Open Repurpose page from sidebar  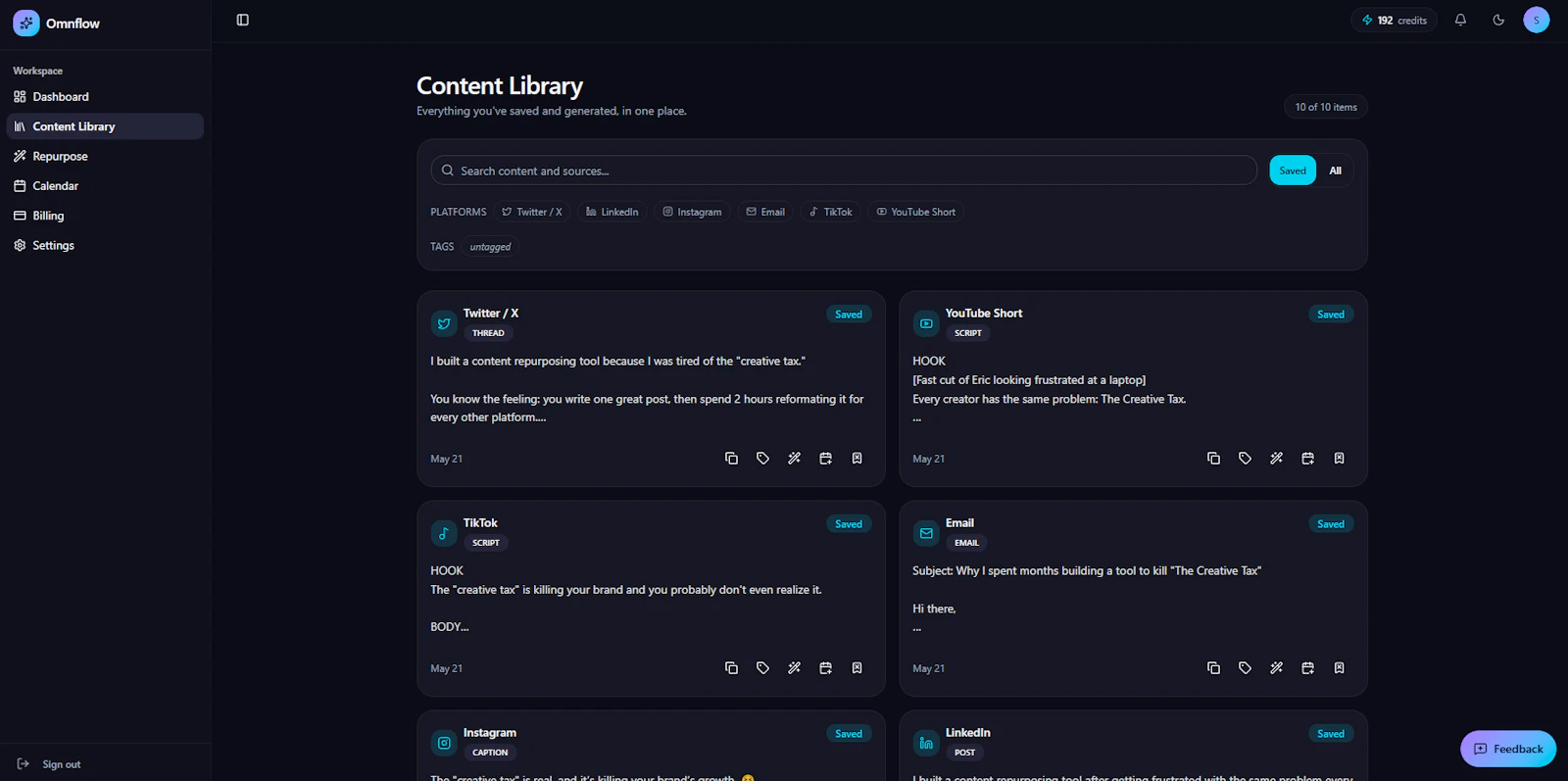tap(105, 156)
